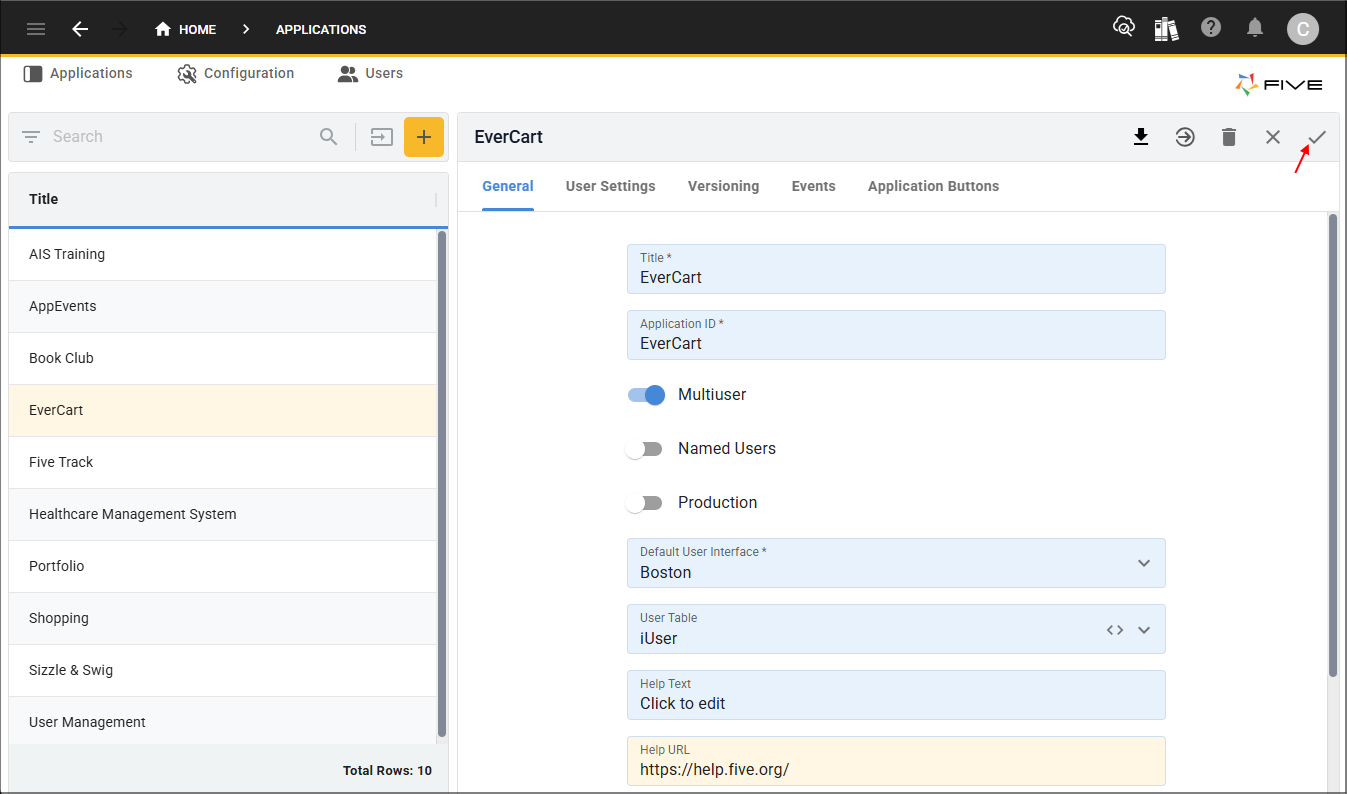Screen dimensions: 1347x794
Task: Click the notifications bell icon
Action: click(x=1255, y=28)
